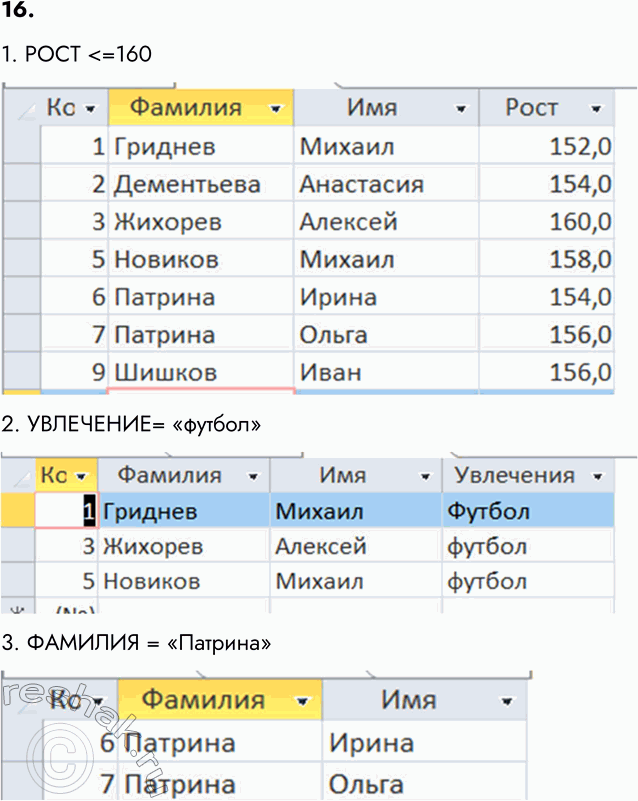This screenshot has width=638, height=801.
Task: Click the Увлечения column header label
Action: tap(513, 476)
